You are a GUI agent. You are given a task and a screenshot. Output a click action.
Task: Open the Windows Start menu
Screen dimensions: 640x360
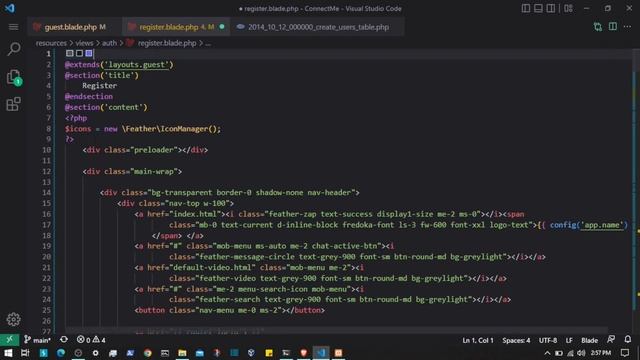coord(8,353)
